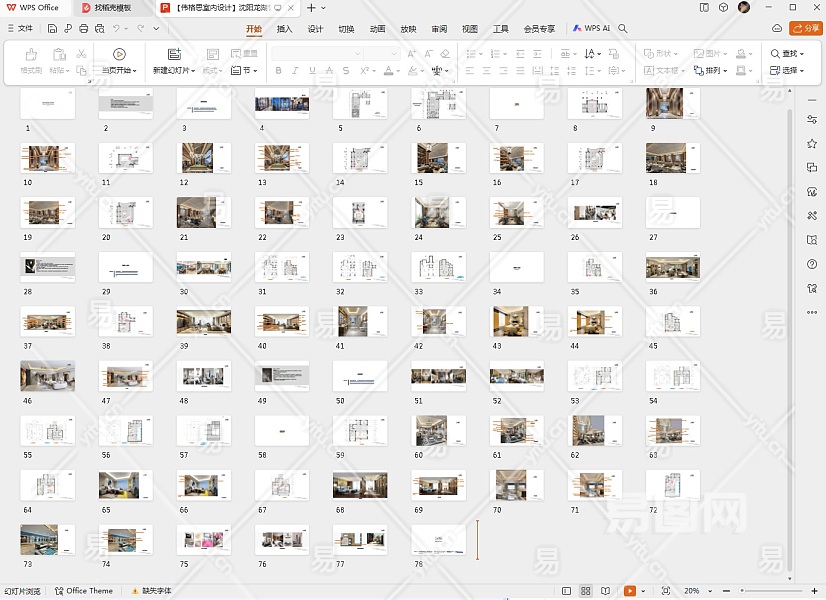Click the save icon in quick access toolbar

pos(52,29)
